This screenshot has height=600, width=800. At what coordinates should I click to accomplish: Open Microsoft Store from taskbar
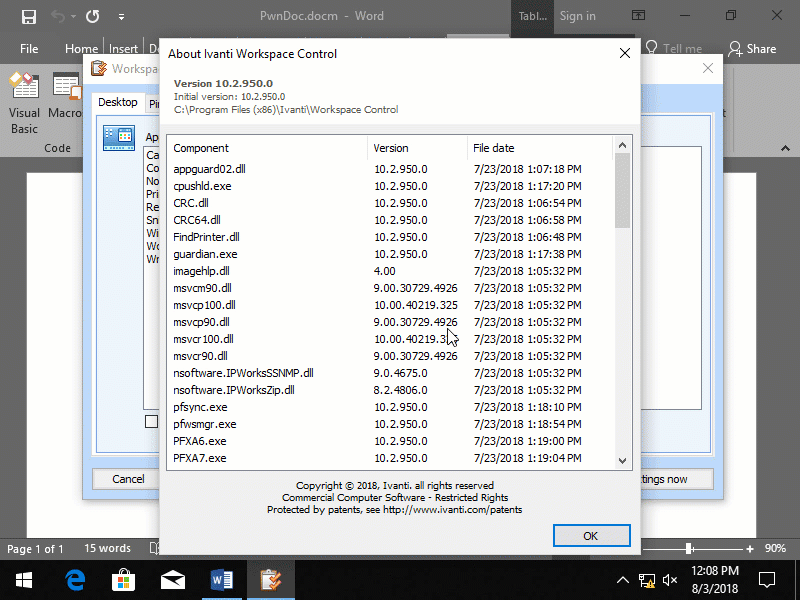(x=123, y=580)
